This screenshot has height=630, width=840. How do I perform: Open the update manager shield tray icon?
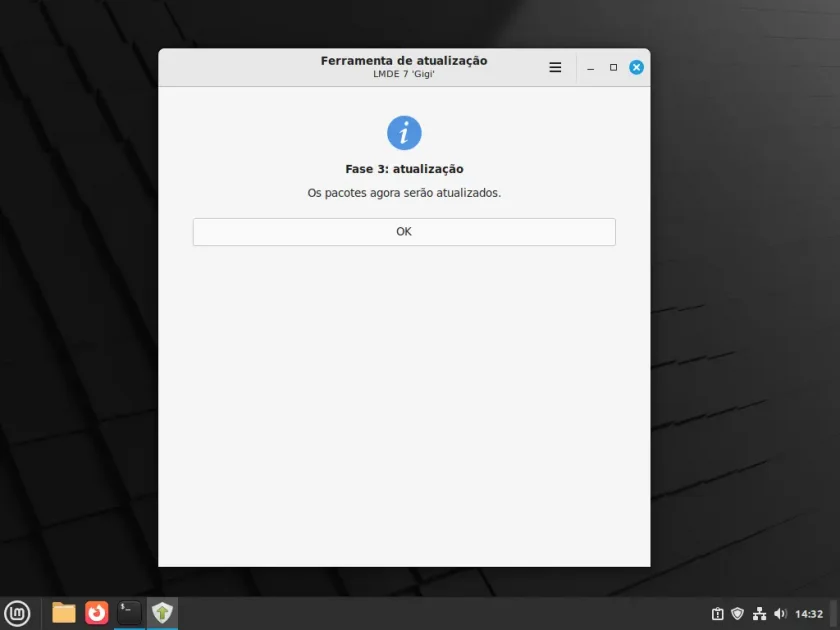point(738,614)
